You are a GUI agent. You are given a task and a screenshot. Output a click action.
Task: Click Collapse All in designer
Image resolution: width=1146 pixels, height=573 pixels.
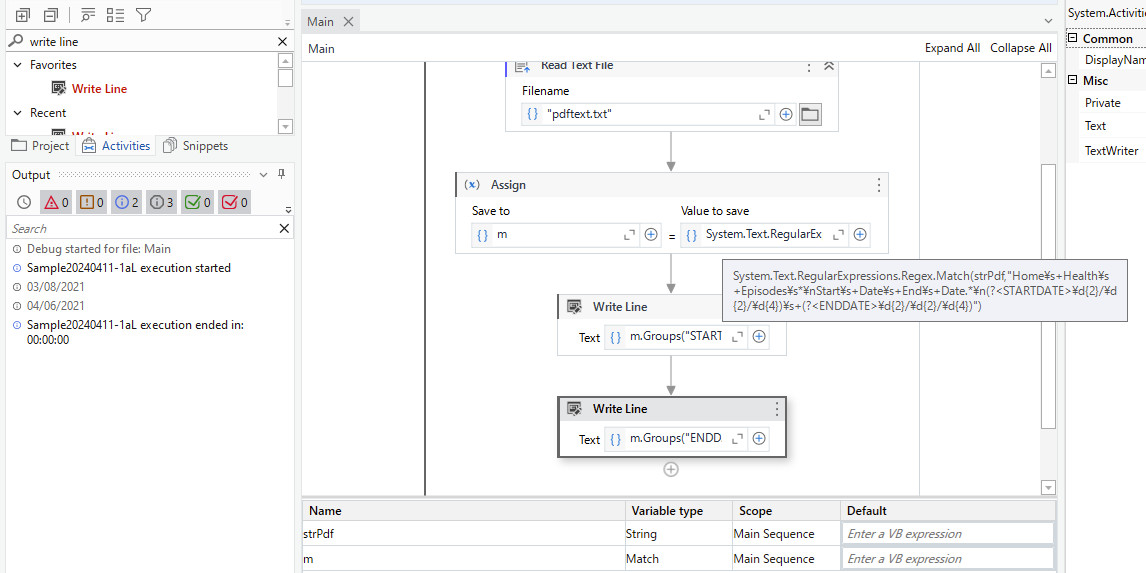[x=1021, y=48]
